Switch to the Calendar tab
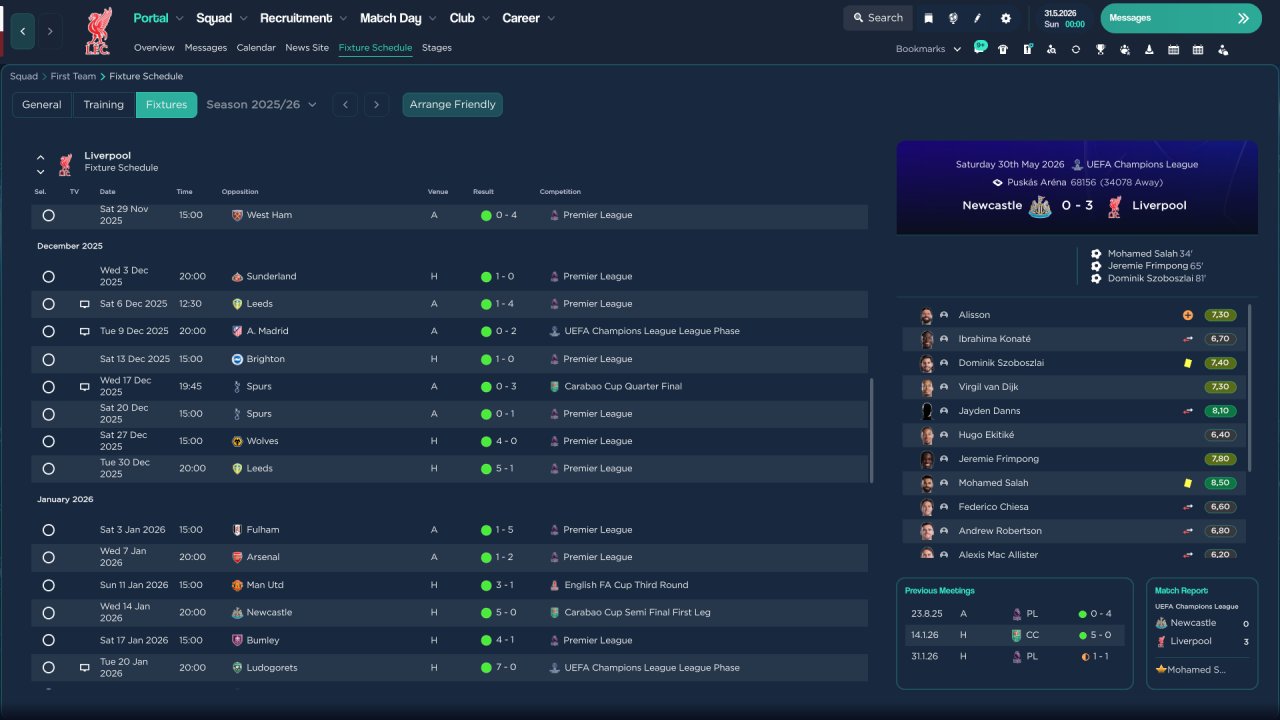This screenshot has width=1280, height=720. pyautogui.click(x=256, y=48)
